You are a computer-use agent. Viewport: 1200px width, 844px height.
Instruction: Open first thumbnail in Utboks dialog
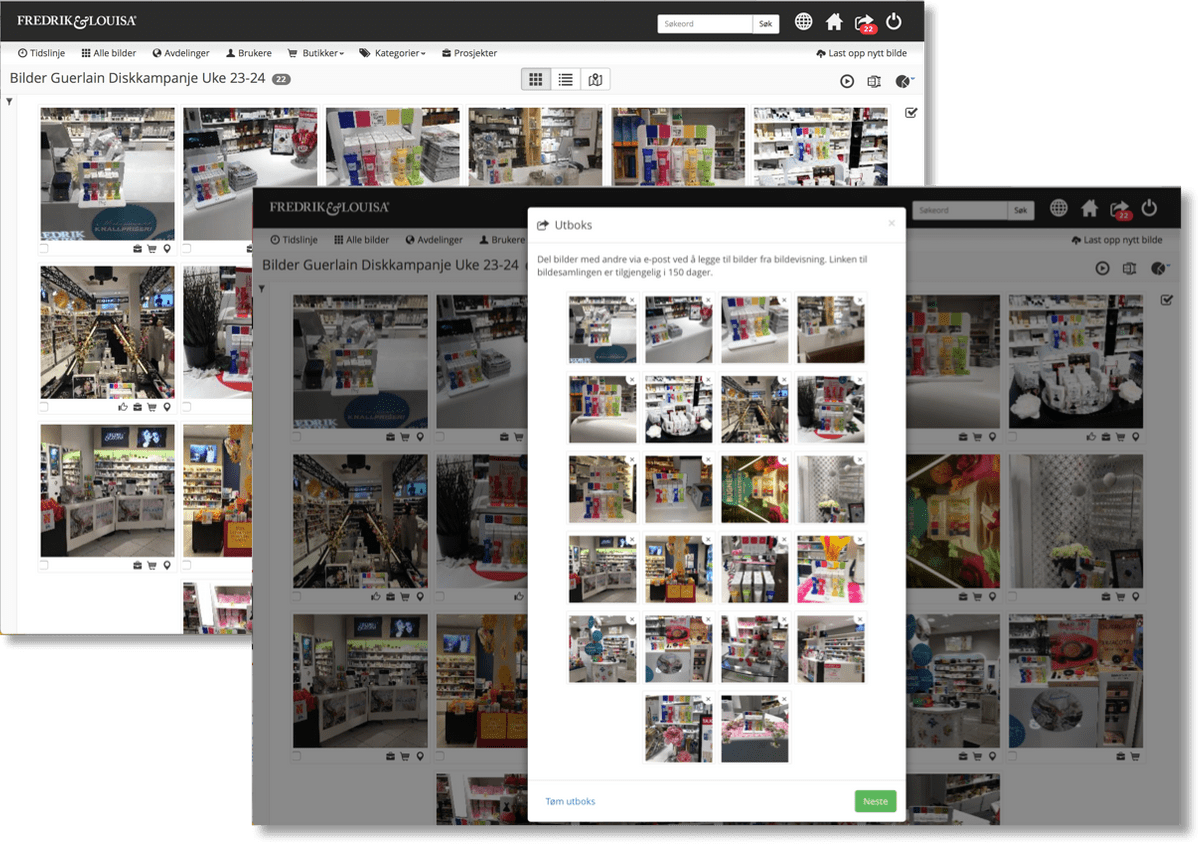[x=602, y=329]
